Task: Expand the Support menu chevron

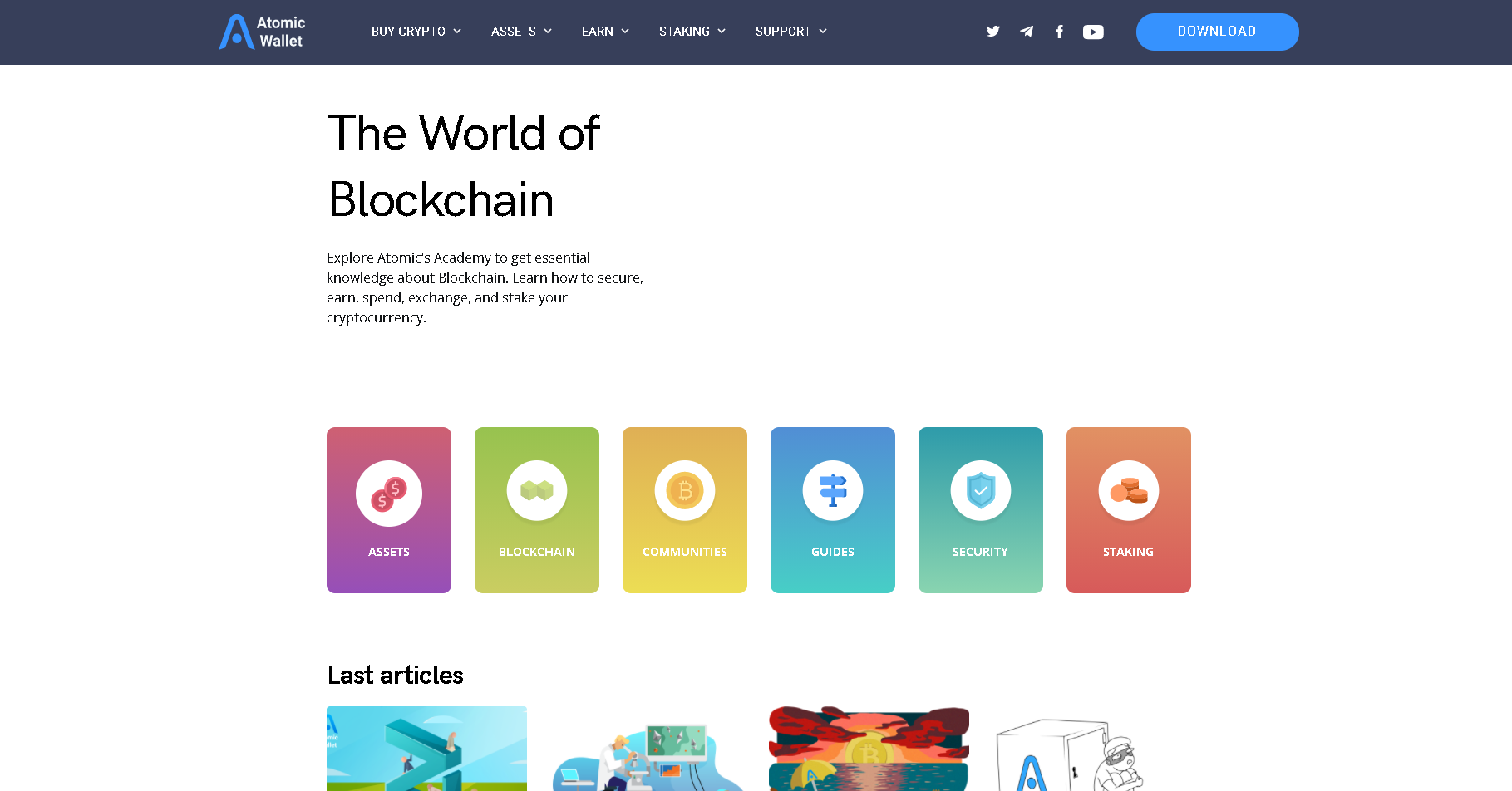Action: (823, 32)
